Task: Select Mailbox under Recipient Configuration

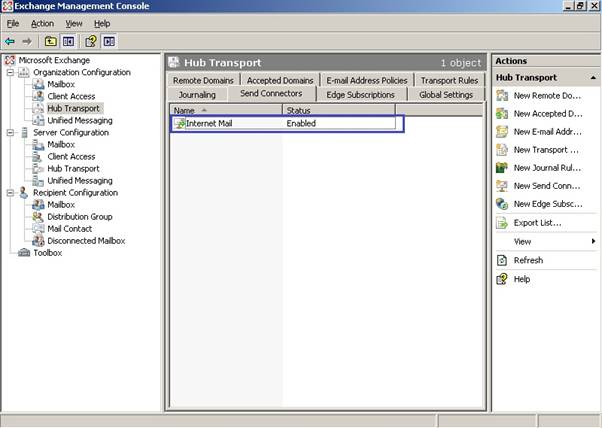Action: tap(61, 205)
